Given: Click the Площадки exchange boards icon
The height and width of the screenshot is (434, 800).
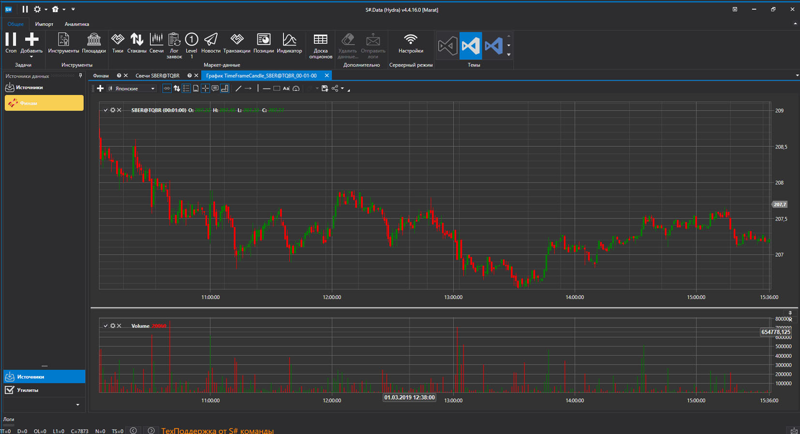Looking at the screenshot, I should (x=94, y=42).
